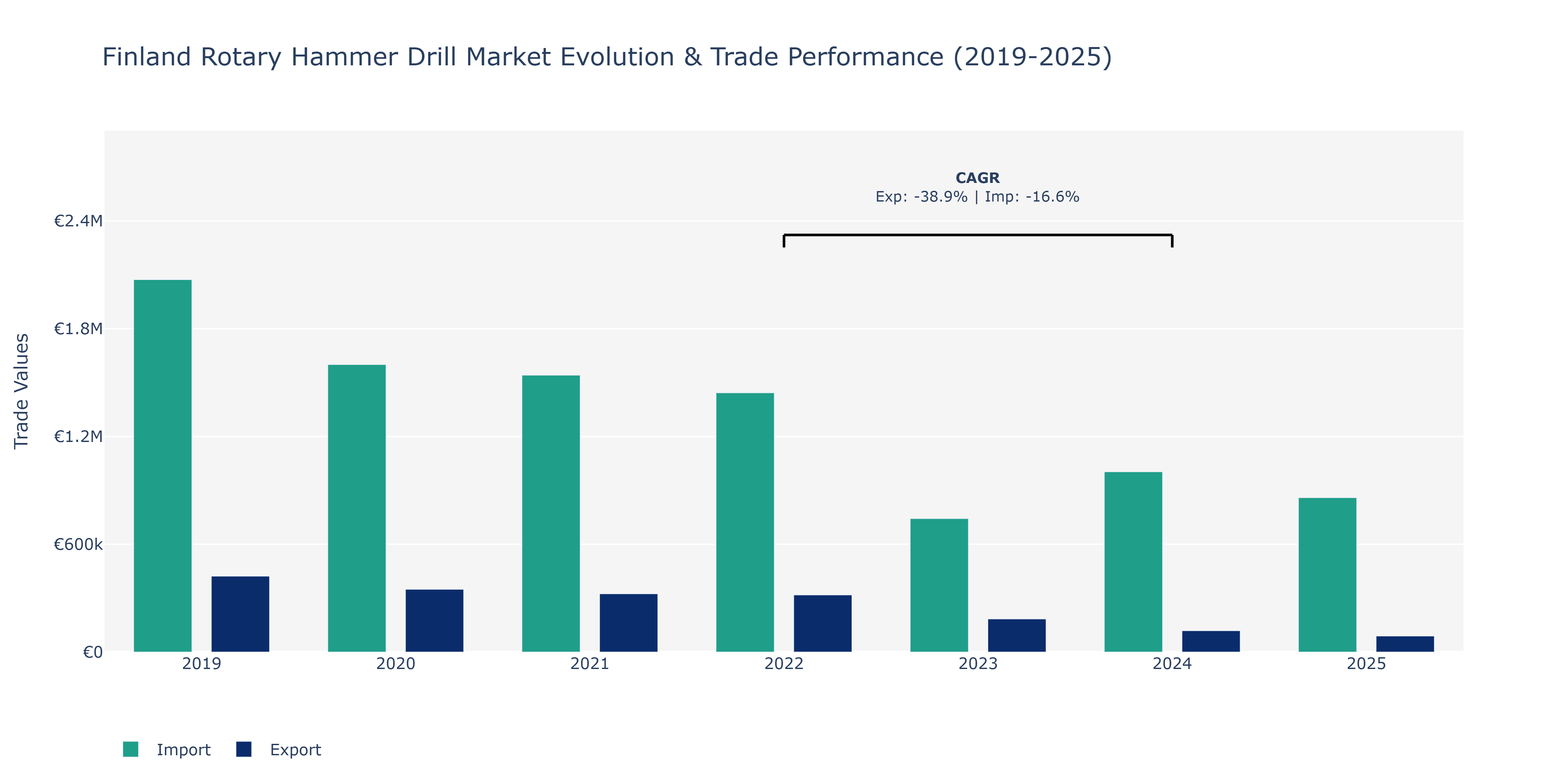
Task: Select the 2021 Import bar
Action: click(x=551, y=514)
